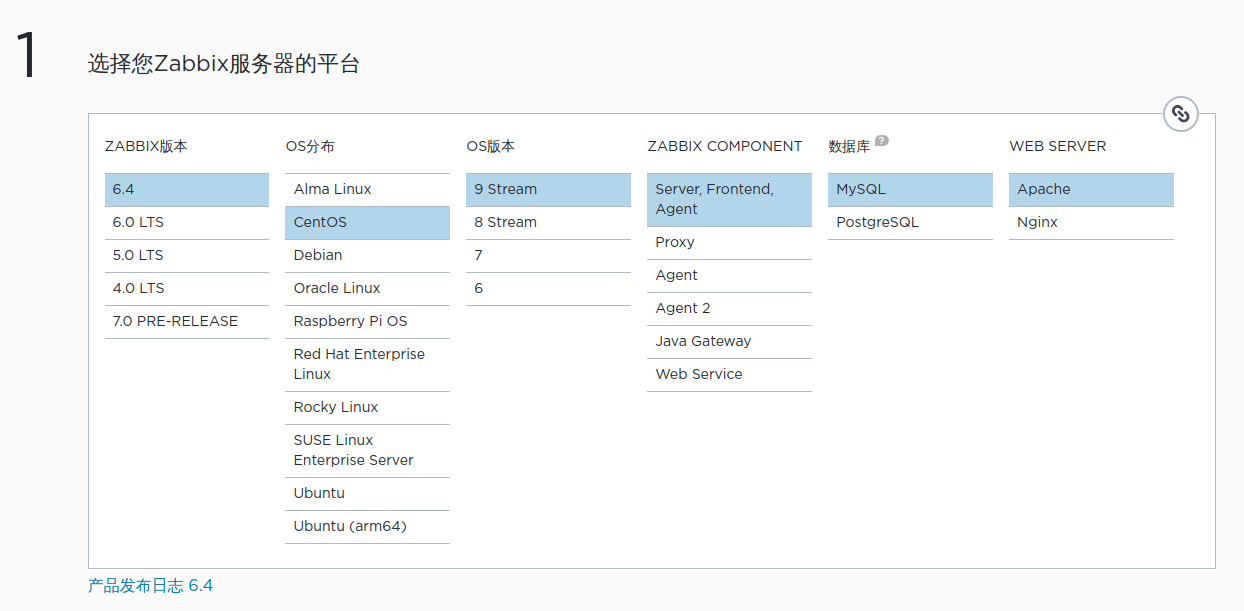This screenshot has width=1244, height=611.
Task: Select Zabbix version 5.0 LTS
Action: 186,255
